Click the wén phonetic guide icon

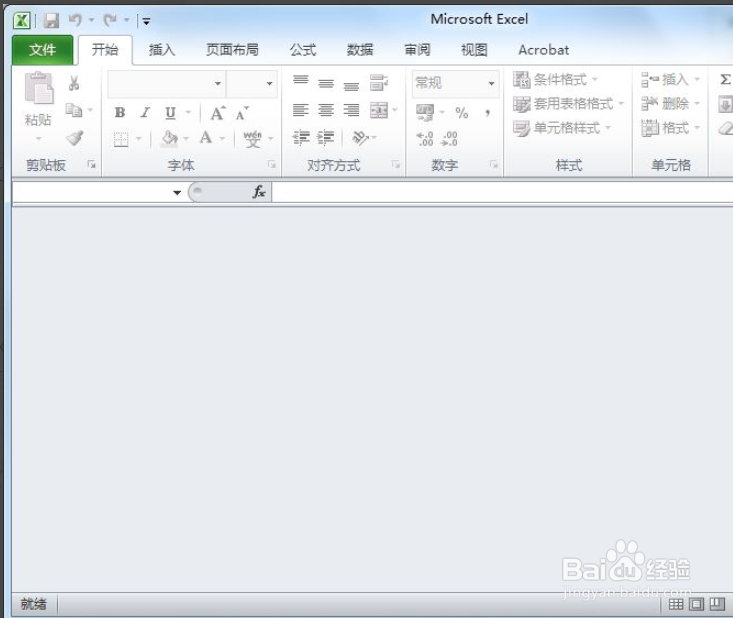(x=252, y=138)
